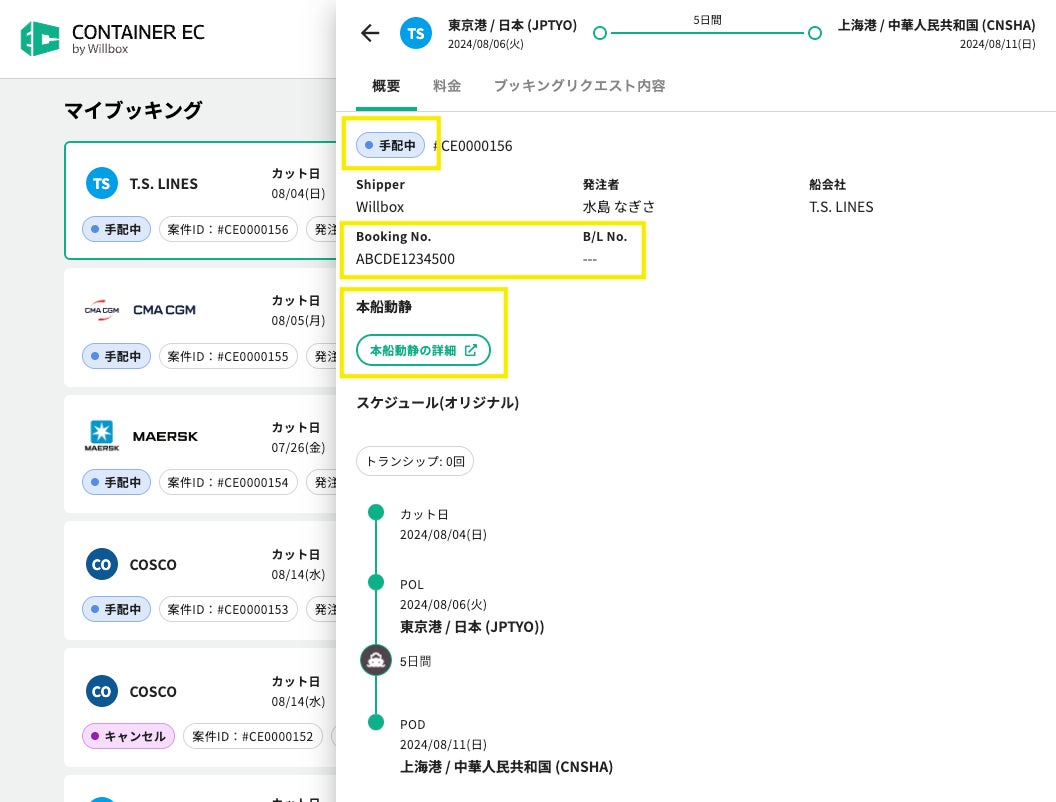Click the booking number ABCDE1234500
Image resolution: width=1056 pixels, height=802 pixels.
tap(405, 259)
